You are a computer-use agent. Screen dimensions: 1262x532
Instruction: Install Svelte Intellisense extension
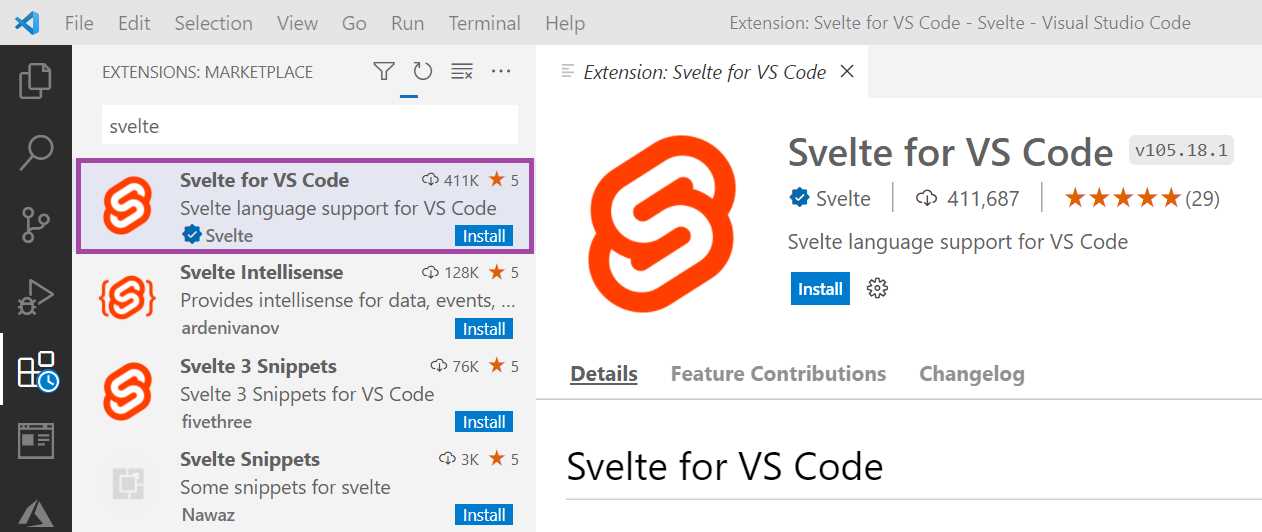(484, 329)
